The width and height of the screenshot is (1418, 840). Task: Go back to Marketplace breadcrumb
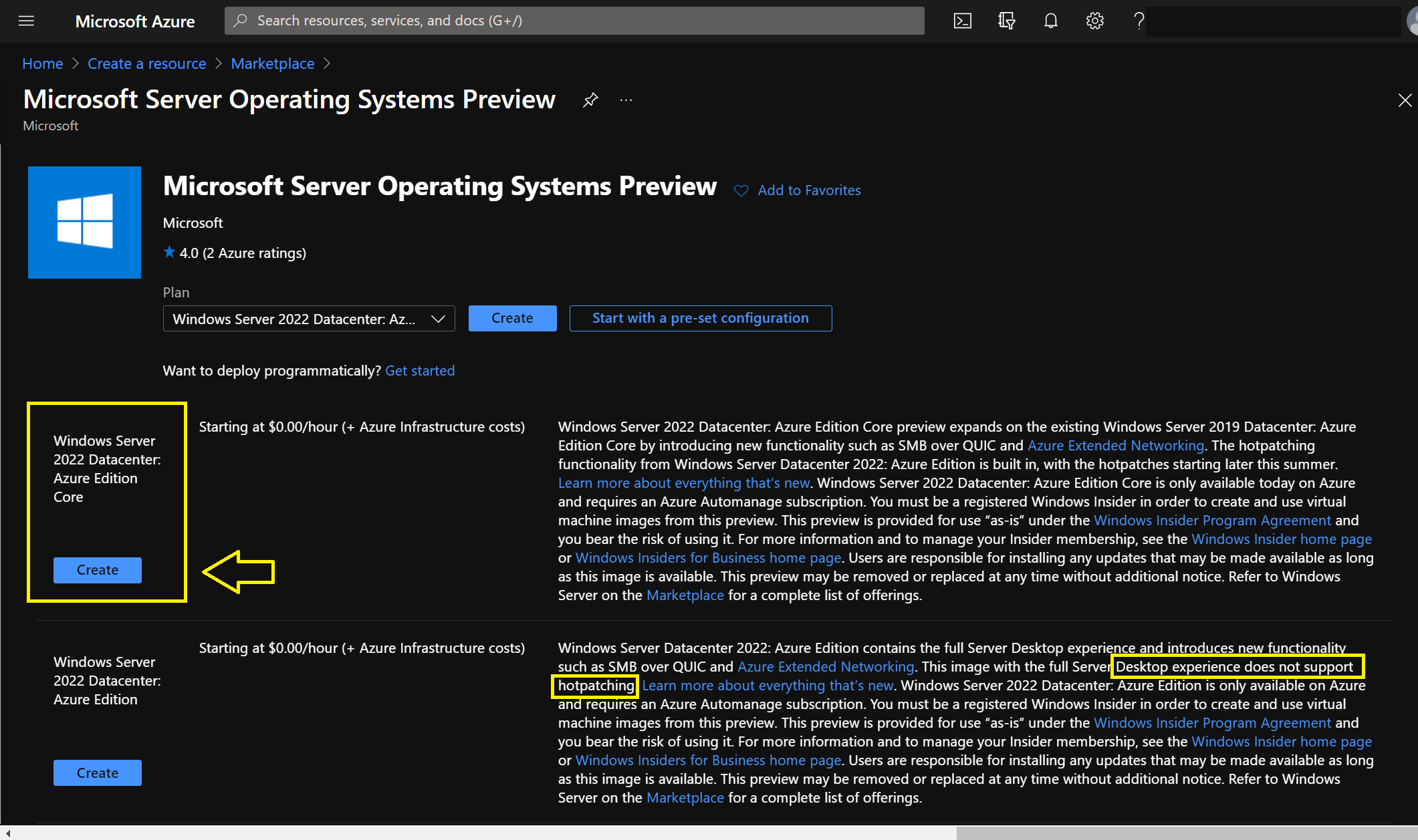272,63
